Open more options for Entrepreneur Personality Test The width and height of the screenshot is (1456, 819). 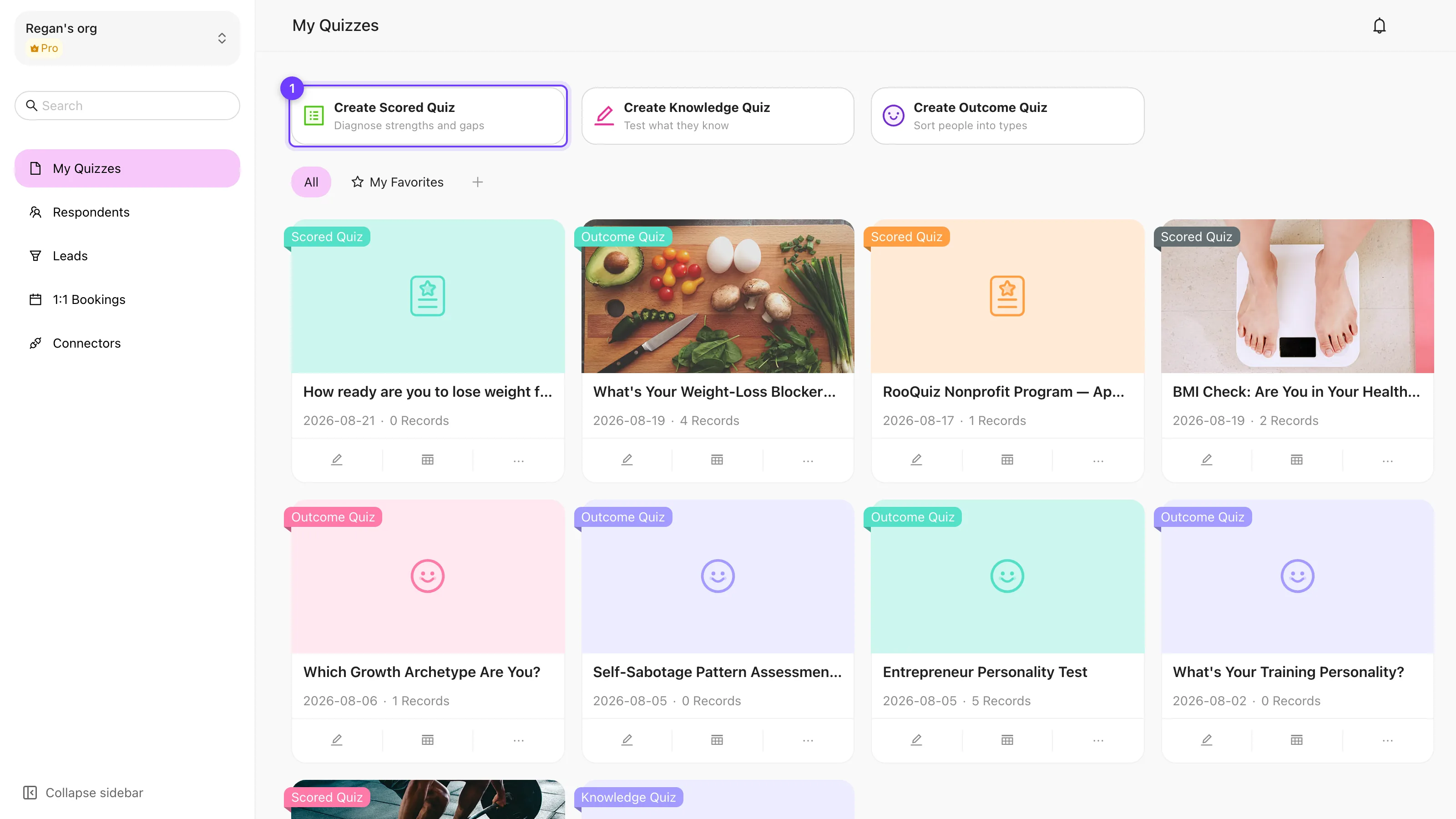pos(1098,740)
